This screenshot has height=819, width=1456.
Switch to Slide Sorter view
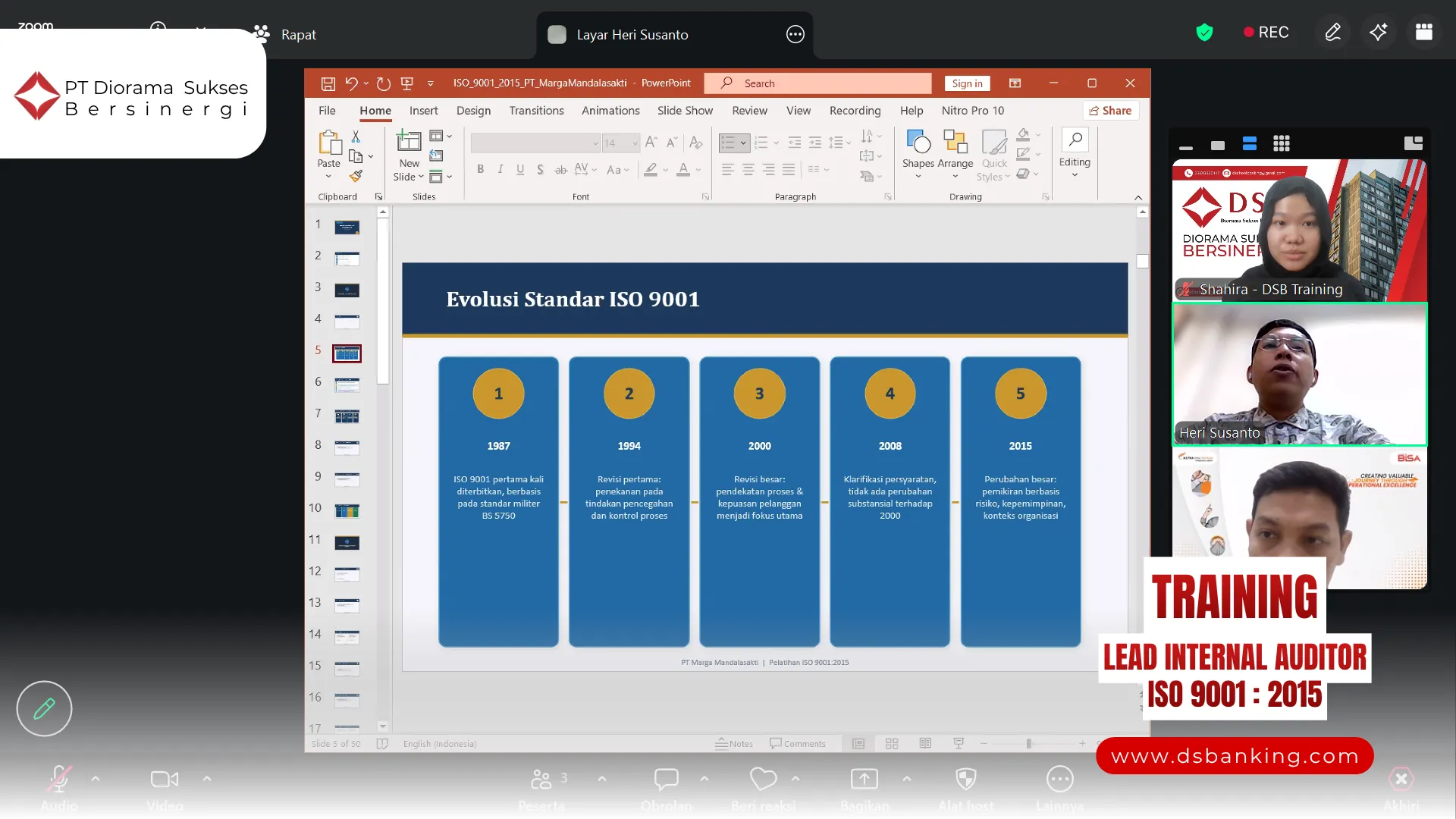(x=892, y=744)
